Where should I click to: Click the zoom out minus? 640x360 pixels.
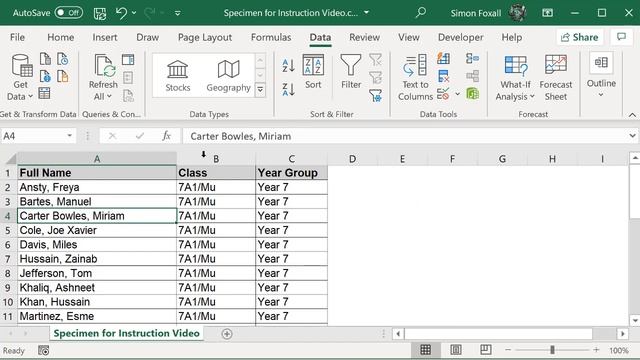(x=508, y=350)
